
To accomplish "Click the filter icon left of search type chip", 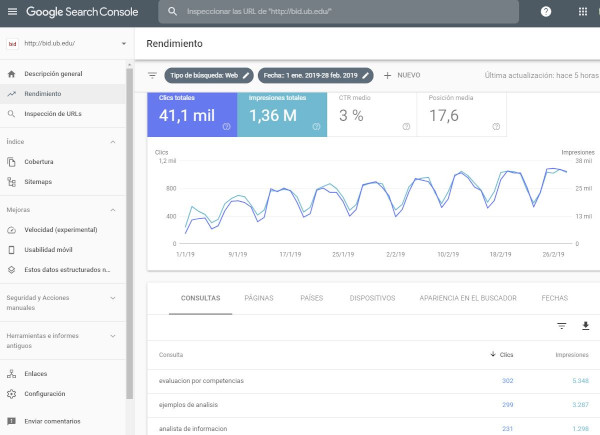I will [x=152, y=75].
